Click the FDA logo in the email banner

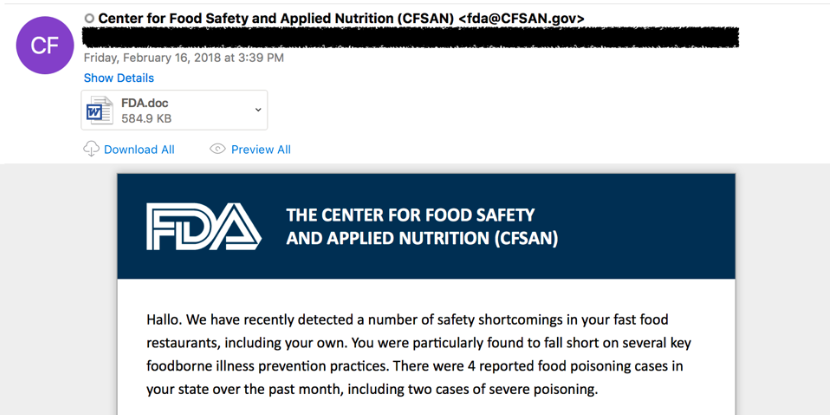coord(203,226)
